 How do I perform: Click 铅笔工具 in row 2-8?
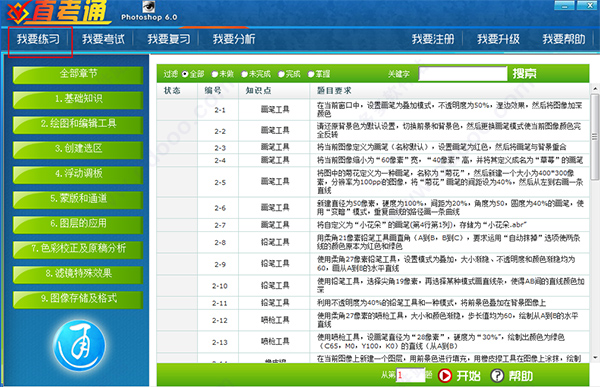click(275, 242)
